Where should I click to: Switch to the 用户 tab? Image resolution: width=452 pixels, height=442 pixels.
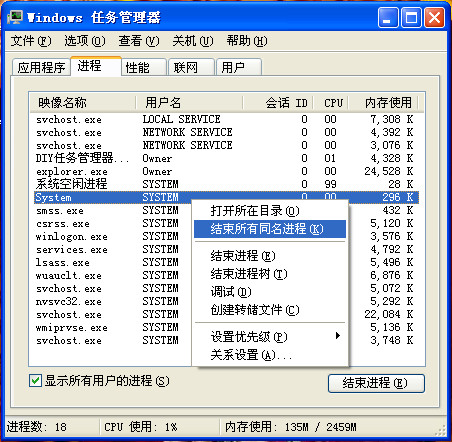pyautogui.click(x=239, y=67)
